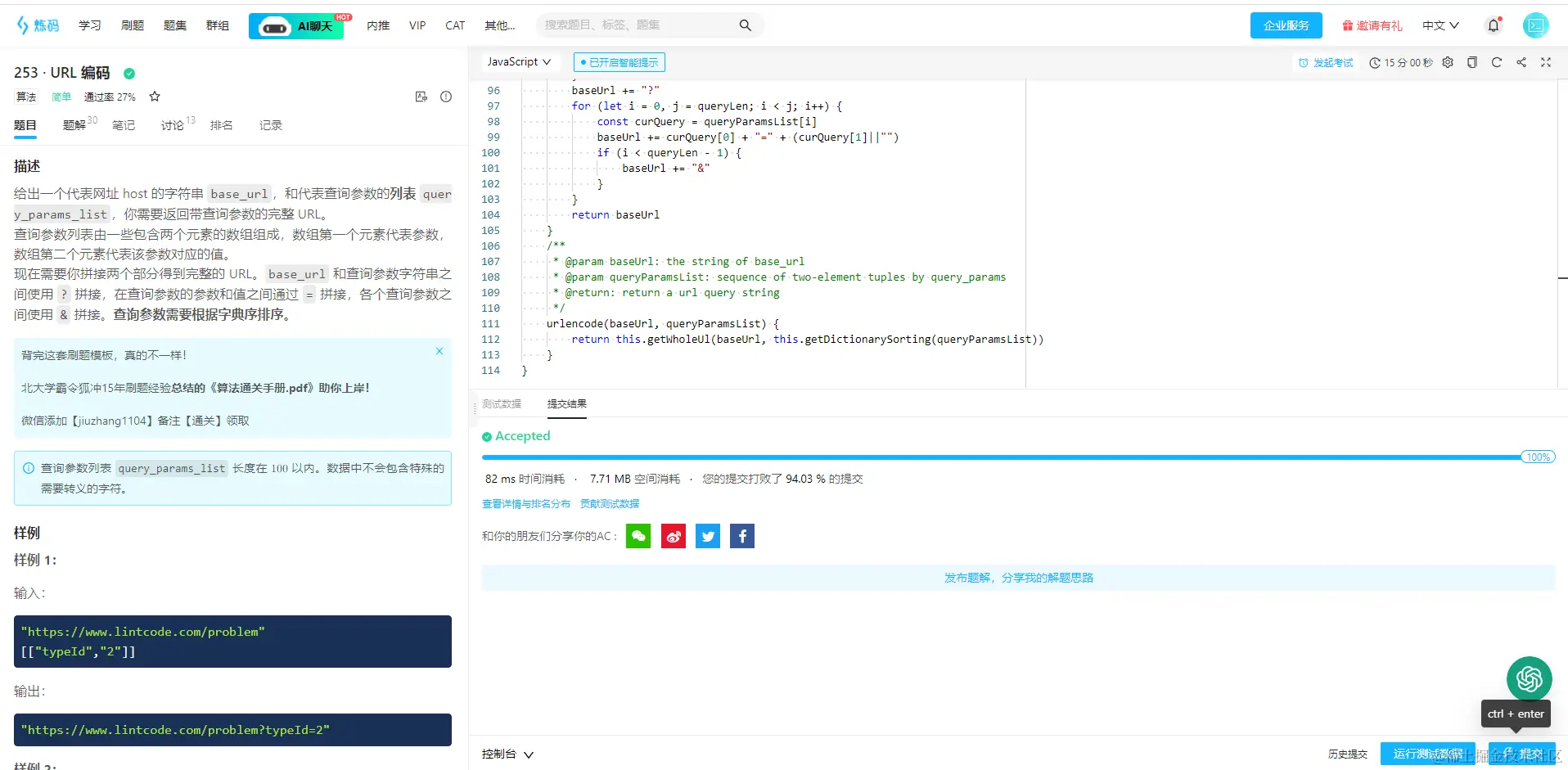Open JavaScript language dropdown
This screenshot has width=1568, height=770.
519,62
